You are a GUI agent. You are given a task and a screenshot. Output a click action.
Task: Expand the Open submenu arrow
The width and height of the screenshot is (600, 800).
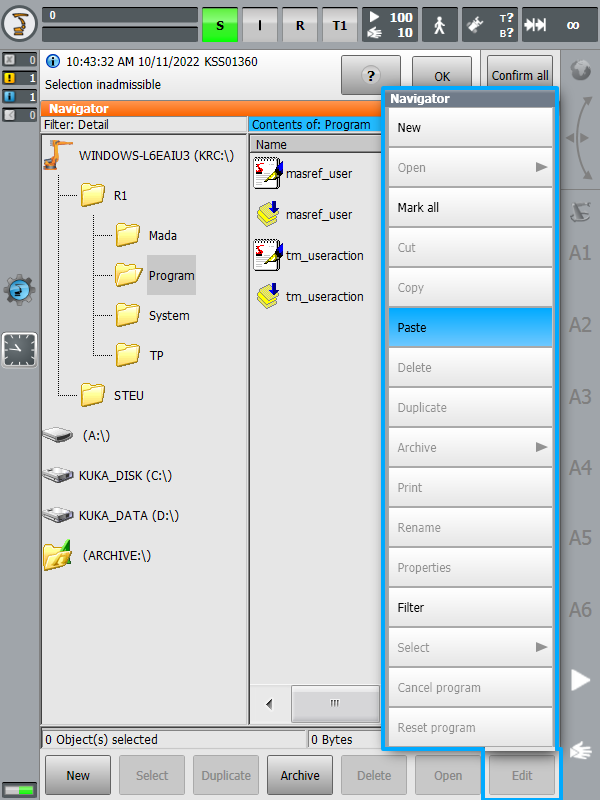coord(541,167)
